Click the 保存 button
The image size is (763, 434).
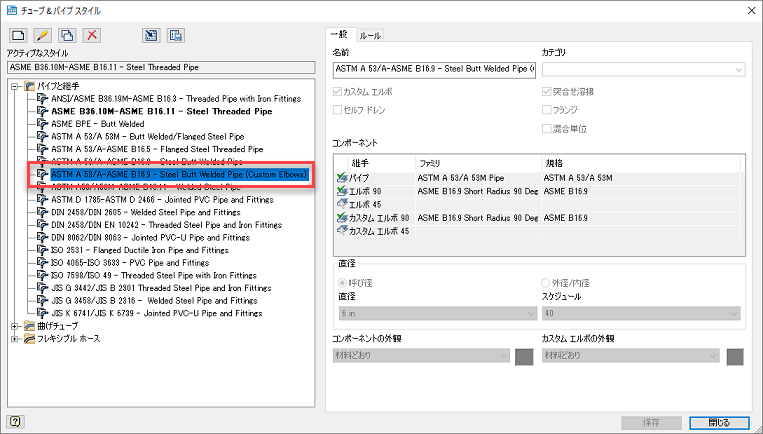coord(651,422)
